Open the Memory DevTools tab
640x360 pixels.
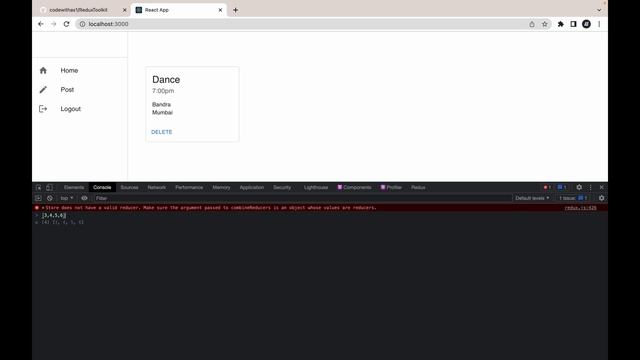(221, 187)
